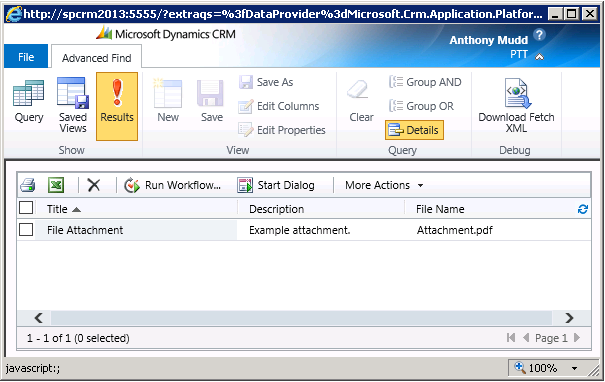605x382 pixels.
Task: Collapse the ribbon with chevron
Action: coord(539,57)
